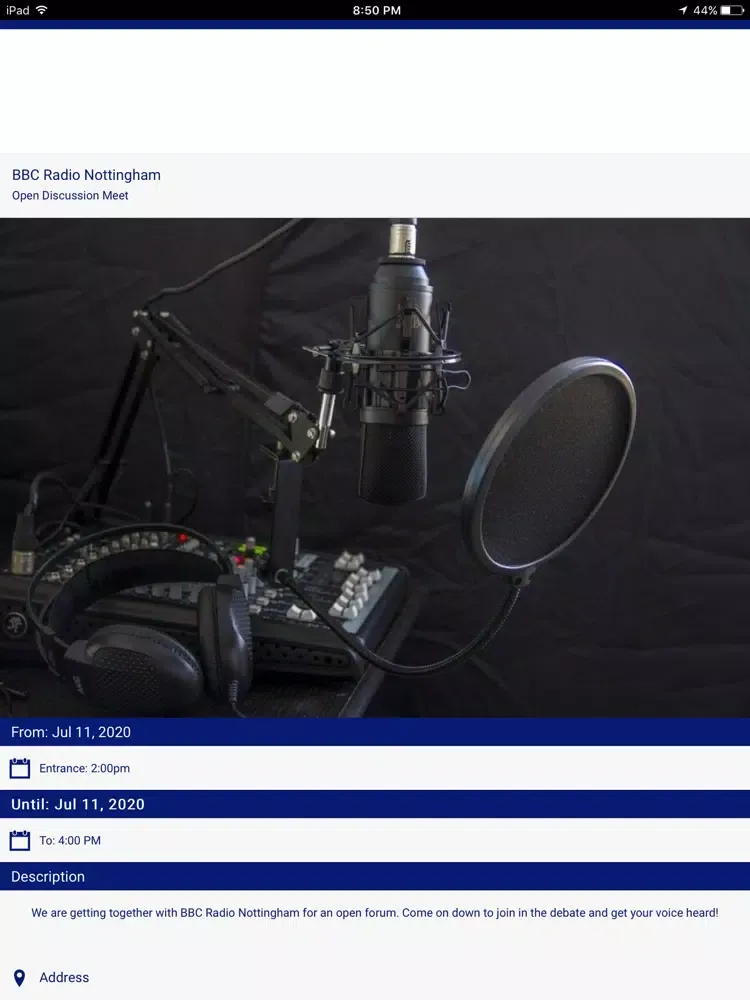Tap the Wi-Fi icon in status bar
This screenshot has width=750, height=1000.
(41, 10)
